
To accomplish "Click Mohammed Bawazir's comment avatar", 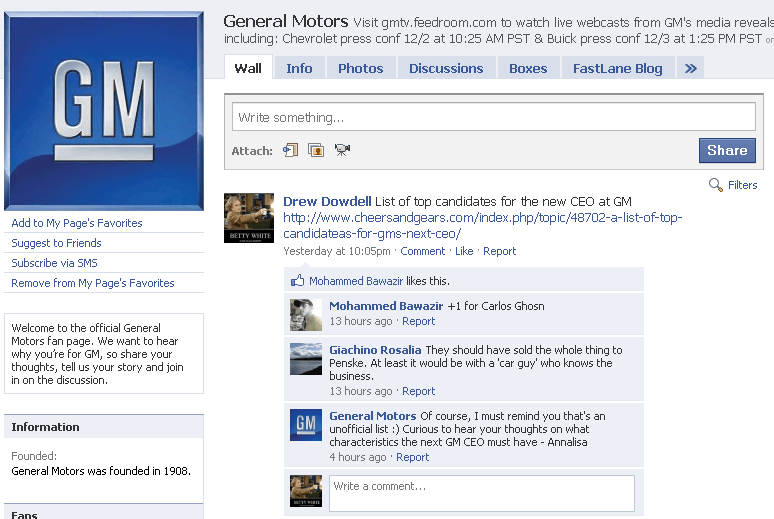I will (305, 314).
